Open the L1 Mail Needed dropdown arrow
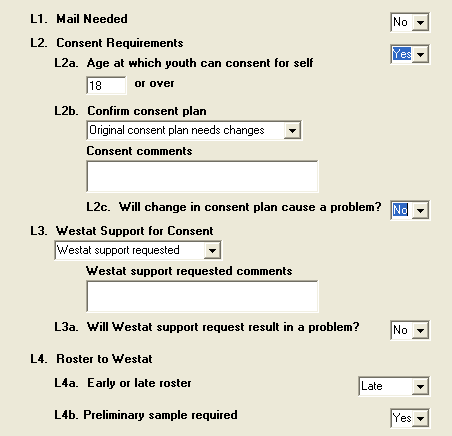Viewport: 452px width, 436px height. tap(420, 22)
